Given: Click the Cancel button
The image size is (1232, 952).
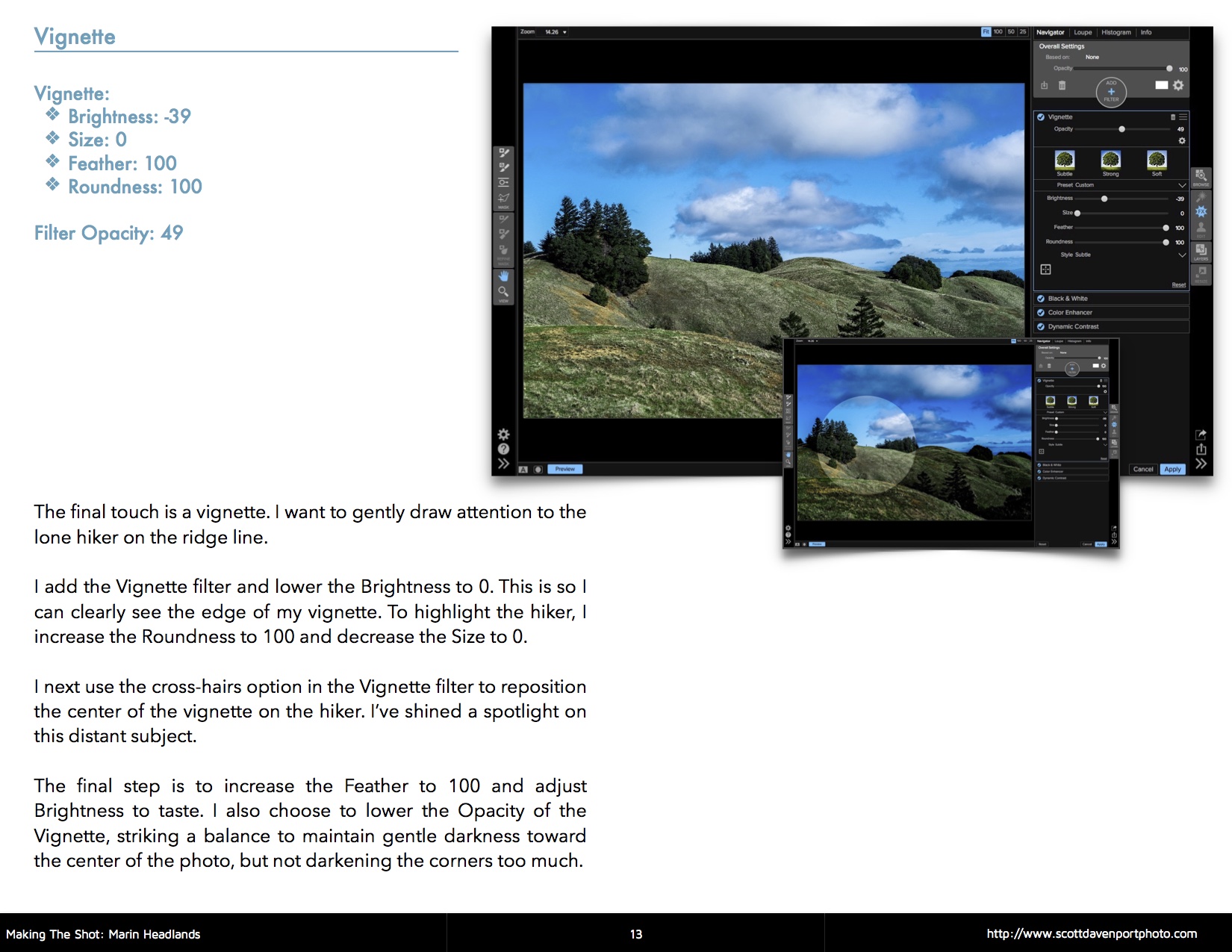Looking at the screenshot, I should point(1143,470).
